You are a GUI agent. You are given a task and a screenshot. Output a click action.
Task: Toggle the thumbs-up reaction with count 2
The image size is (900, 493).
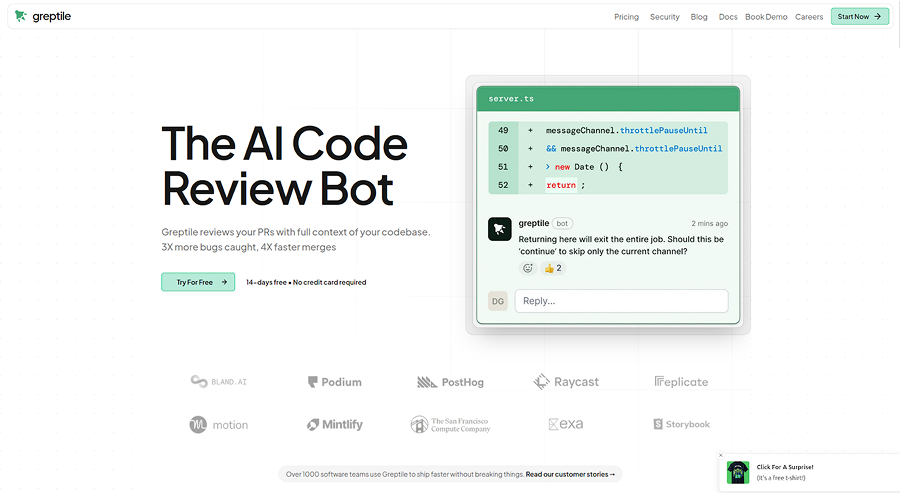(x=553, y=268)
